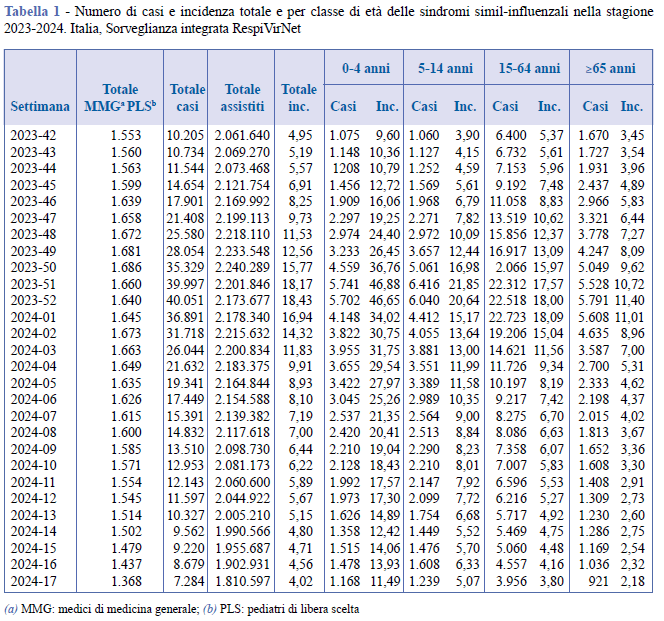Screen dimensions: 664x621
Task: Click the 'Totale MMG PLS' column header
Action: (120, 98)
